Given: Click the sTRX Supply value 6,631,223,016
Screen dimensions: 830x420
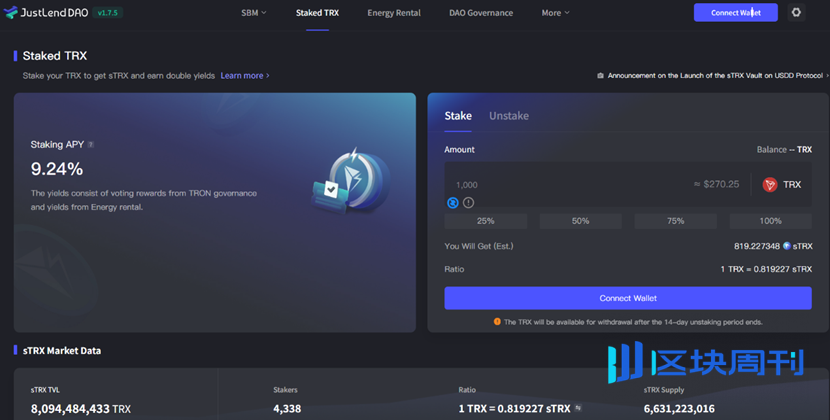Looking at the screenshot, I should tap(679, 409).
